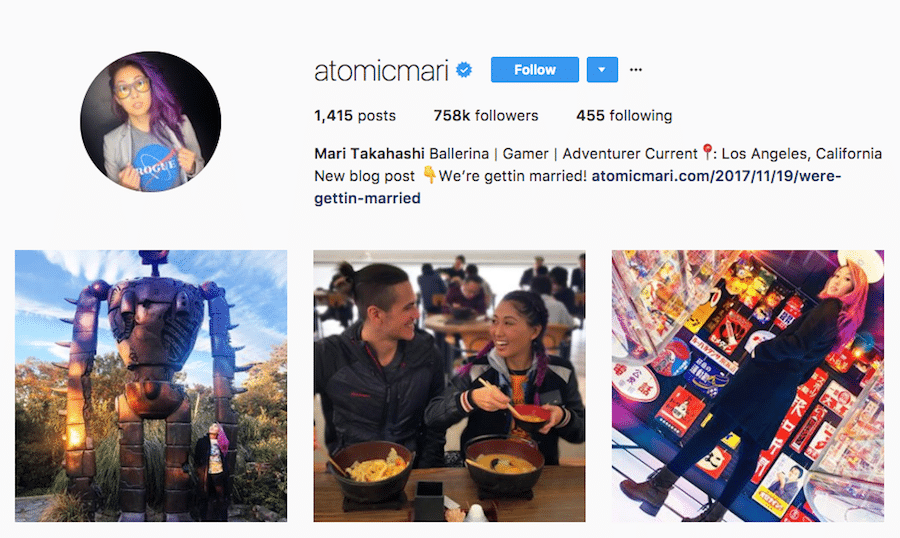
Task: Open atomicmari's circular profile picture
Action: [x=150, y=122]
